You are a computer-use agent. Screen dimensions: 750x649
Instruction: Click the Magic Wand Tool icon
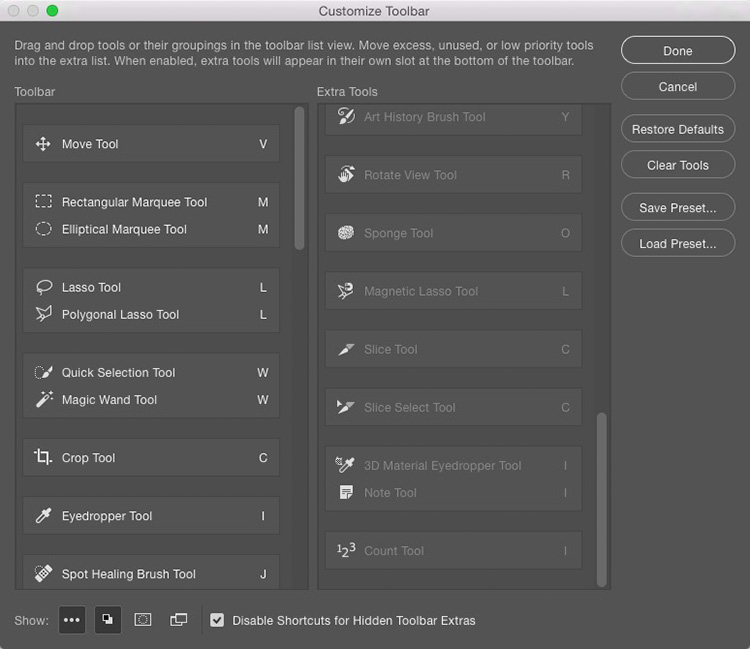(43, 399)
